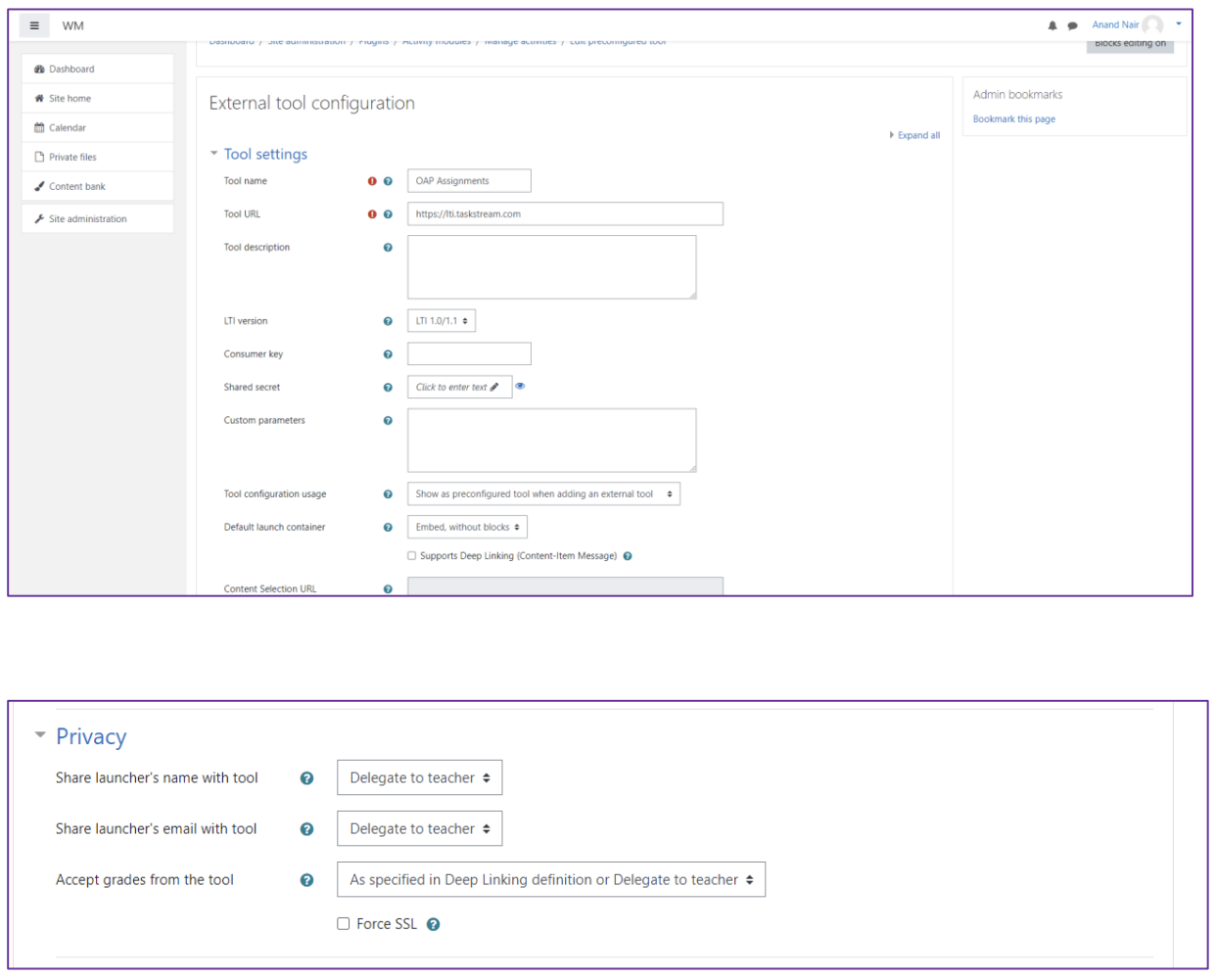This screenshot has width=1216, height=980.
Task: Open the LTI version dropdown
Action: pos(442,321)
